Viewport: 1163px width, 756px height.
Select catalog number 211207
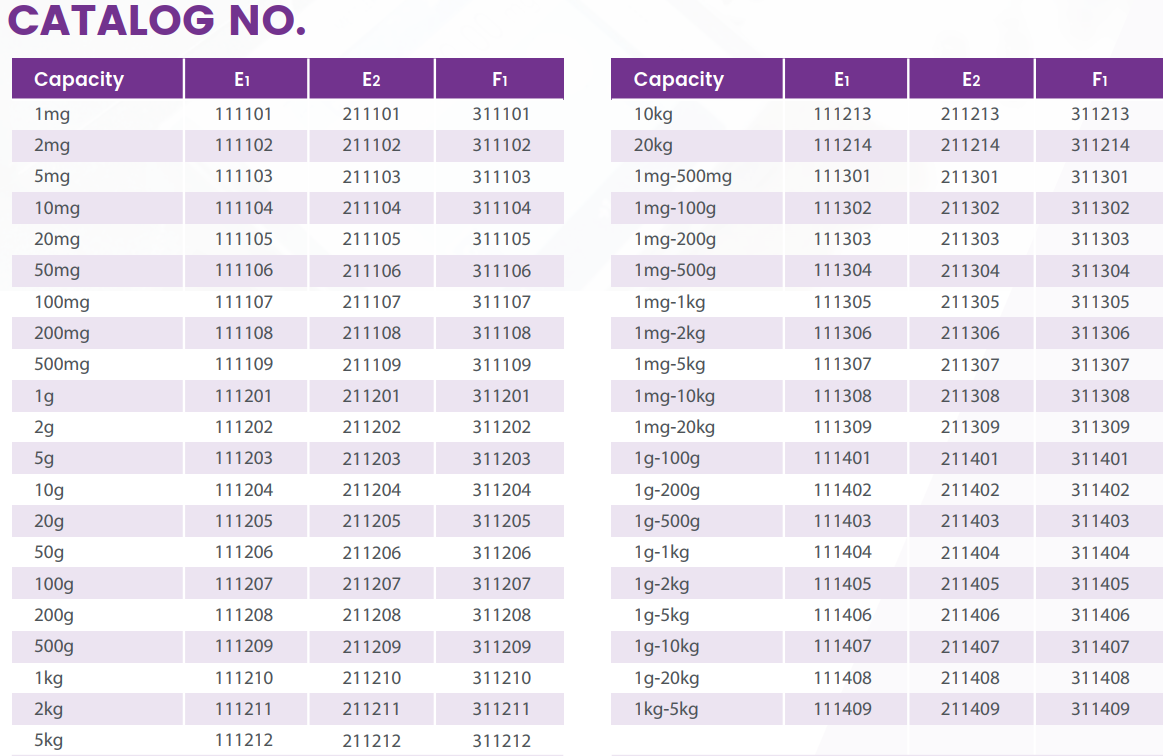click(371, 584)
